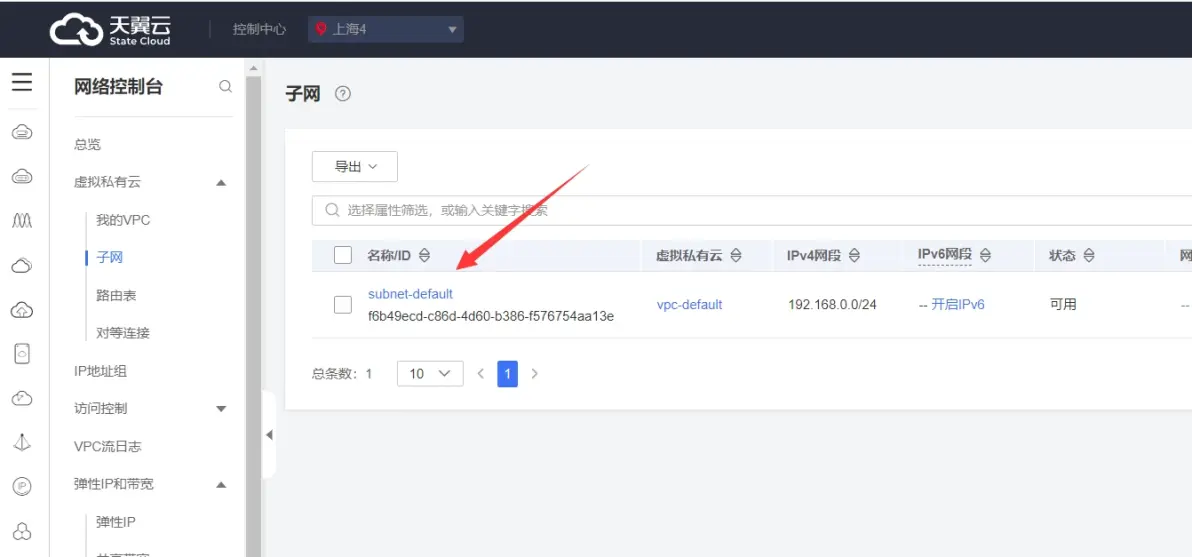Open the 上海4 region dropdown
The image size is (1192, 557).
386,30
